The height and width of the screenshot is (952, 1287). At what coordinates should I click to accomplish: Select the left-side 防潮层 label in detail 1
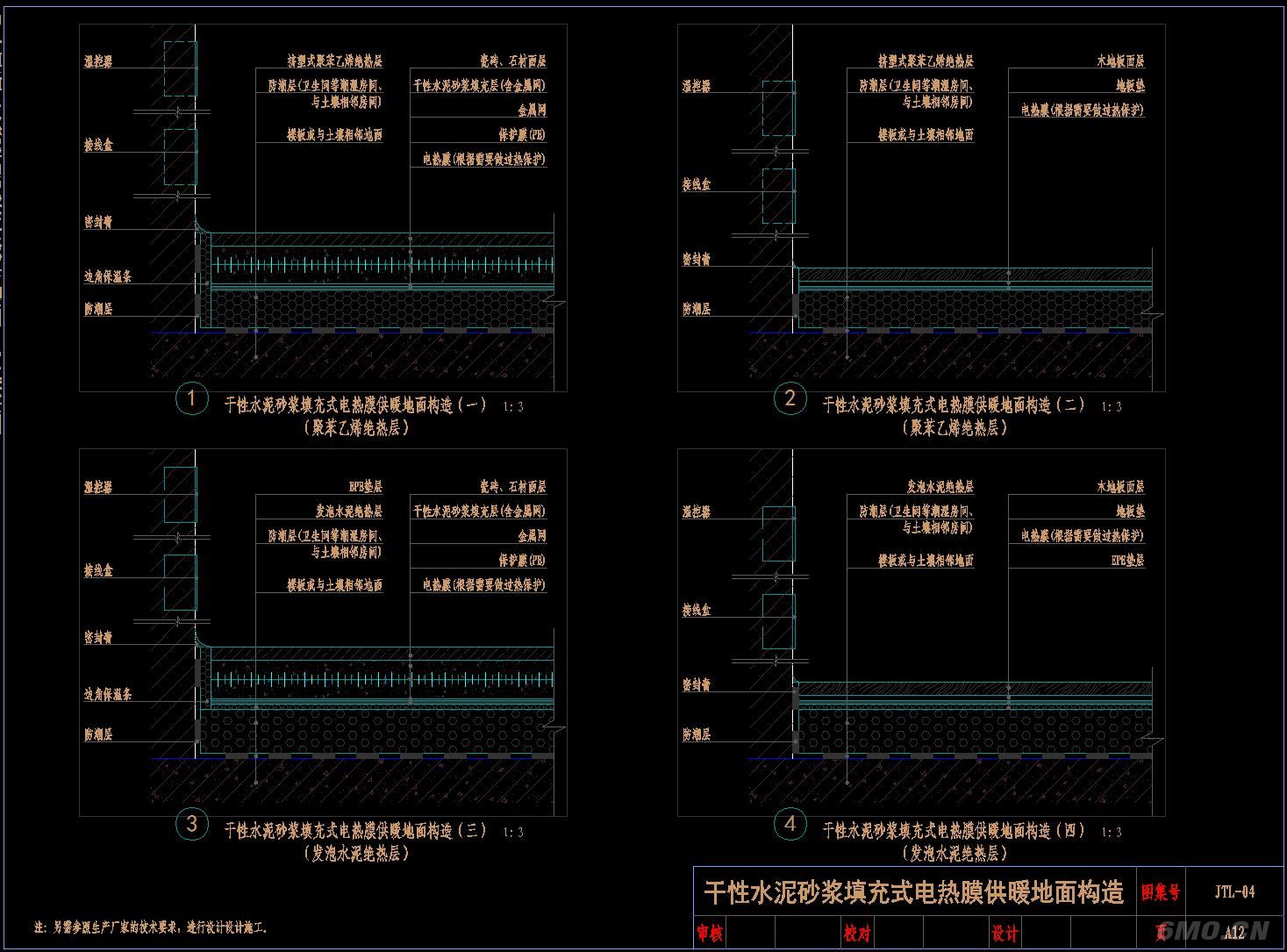(98, 309)
